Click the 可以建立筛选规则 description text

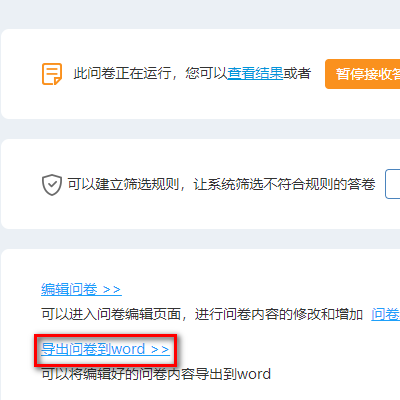(x=123, y=184)
